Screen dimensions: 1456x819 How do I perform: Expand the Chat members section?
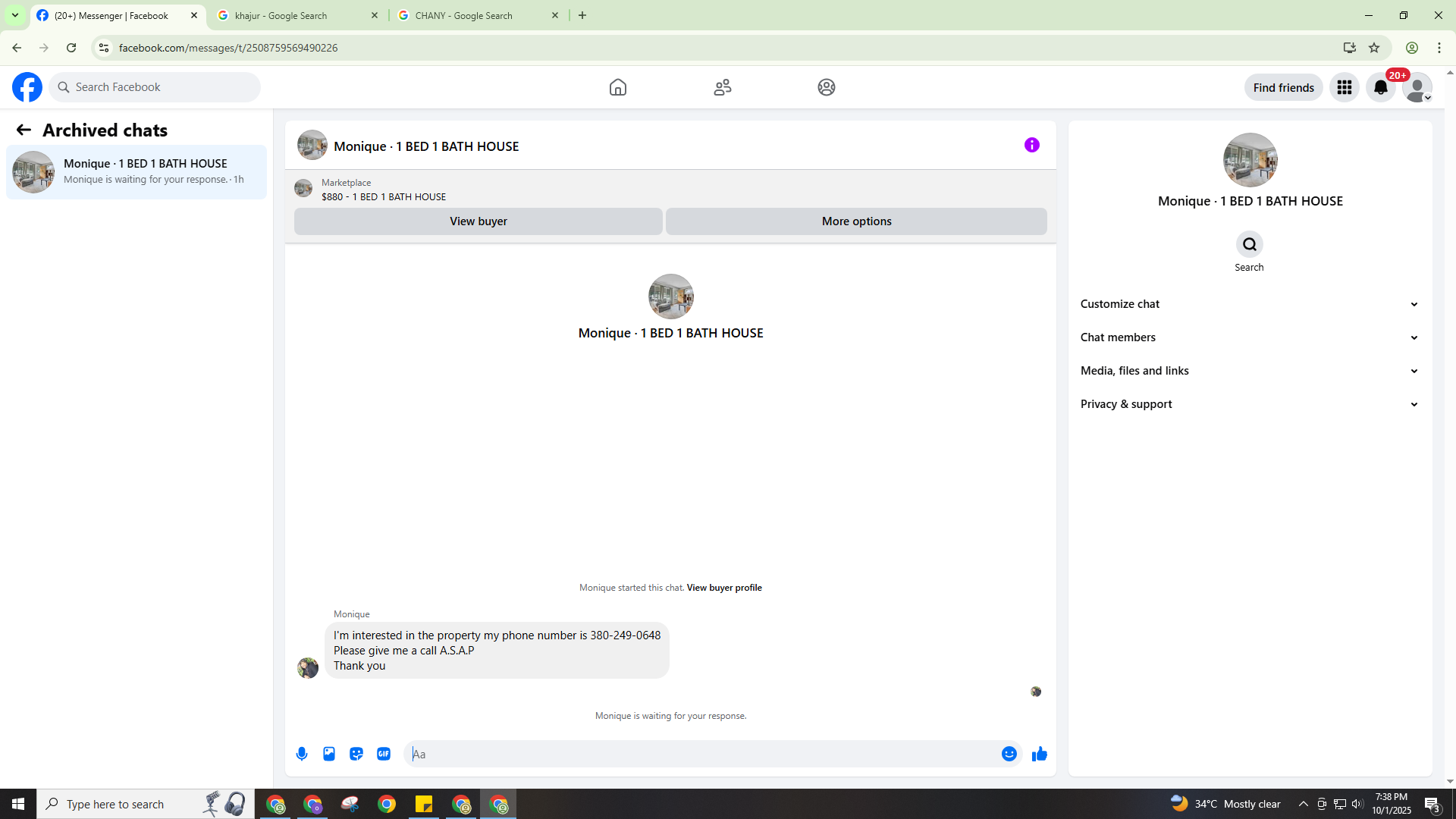tap(1250, 337)
